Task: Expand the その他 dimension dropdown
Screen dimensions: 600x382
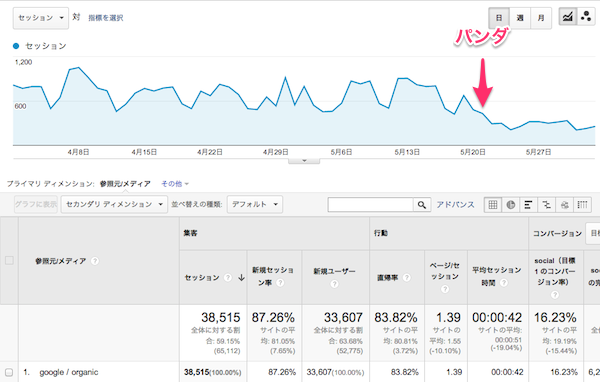Action: pyautogui.click(x=175, y=184)
